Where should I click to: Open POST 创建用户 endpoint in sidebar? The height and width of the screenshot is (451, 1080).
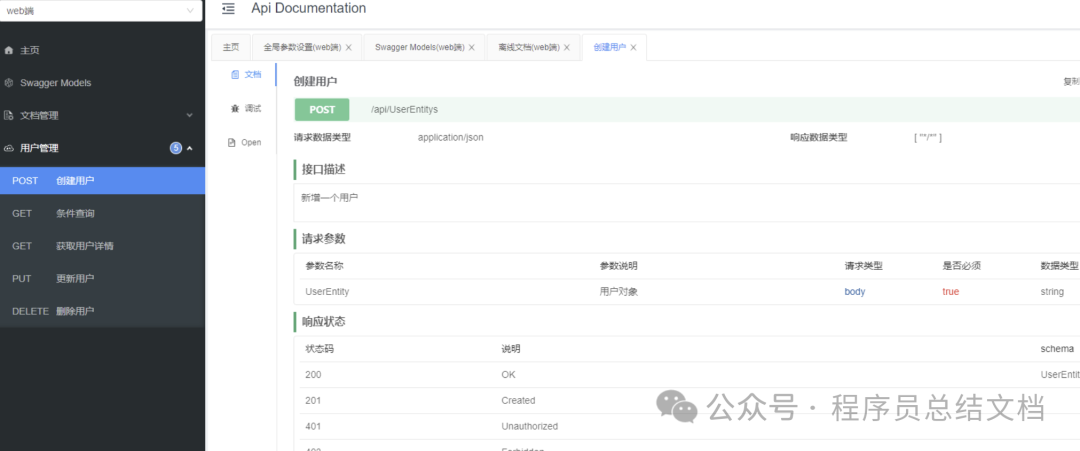102,180
